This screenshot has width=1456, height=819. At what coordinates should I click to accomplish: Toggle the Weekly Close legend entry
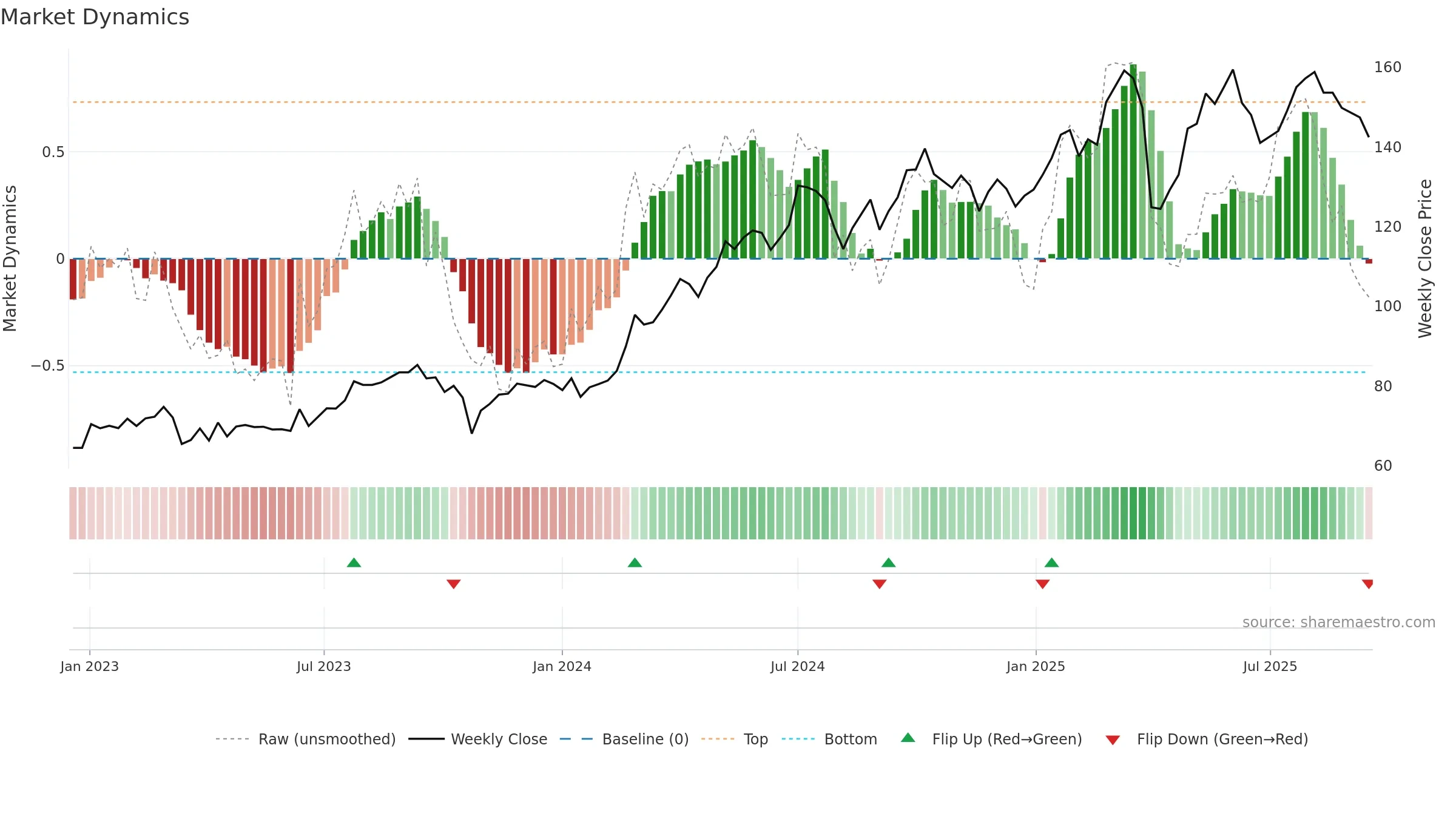(477, 739)
